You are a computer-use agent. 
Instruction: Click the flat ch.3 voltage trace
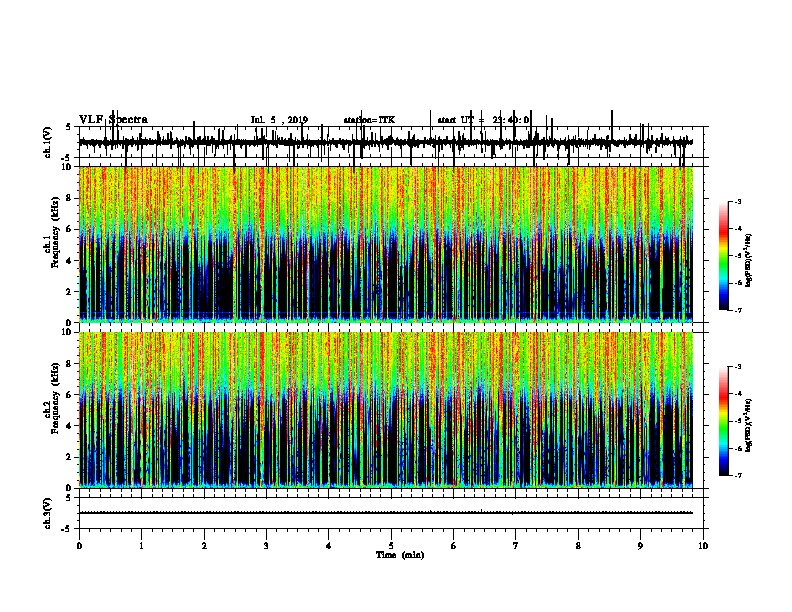[386, 513]
